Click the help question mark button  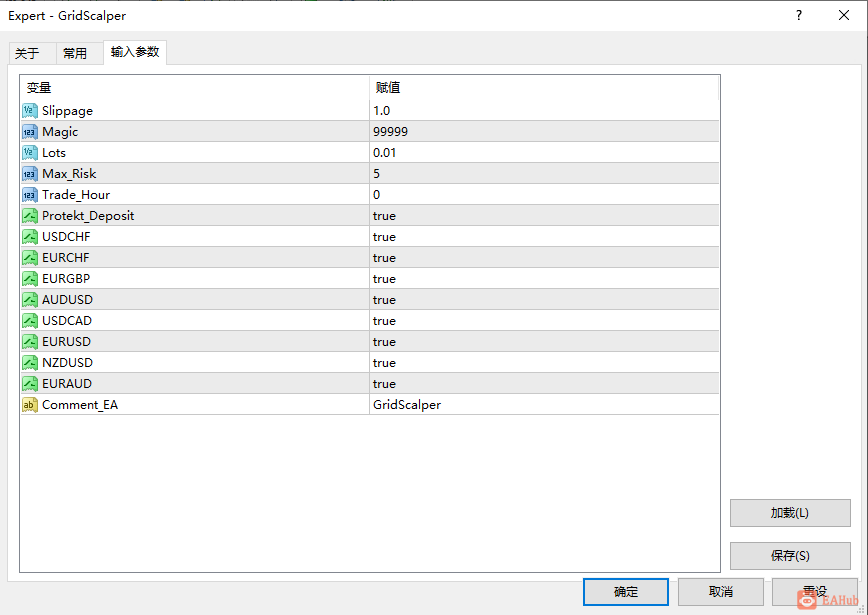click(799, 15)
